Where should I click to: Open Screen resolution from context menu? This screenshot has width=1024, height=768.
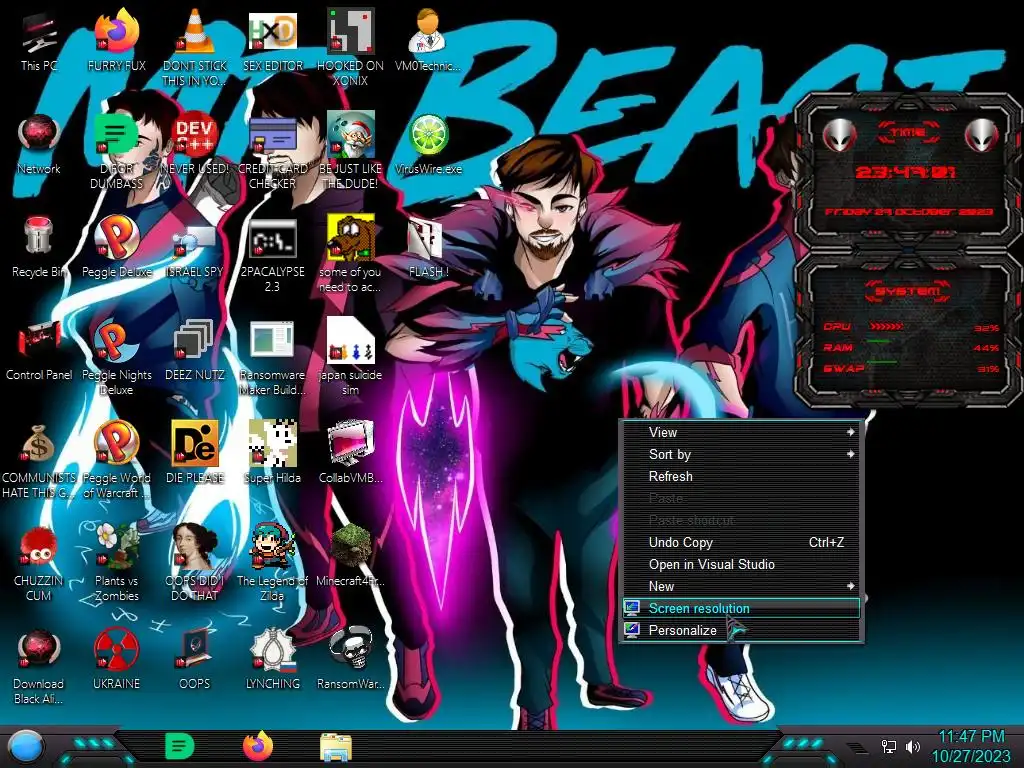741,609
